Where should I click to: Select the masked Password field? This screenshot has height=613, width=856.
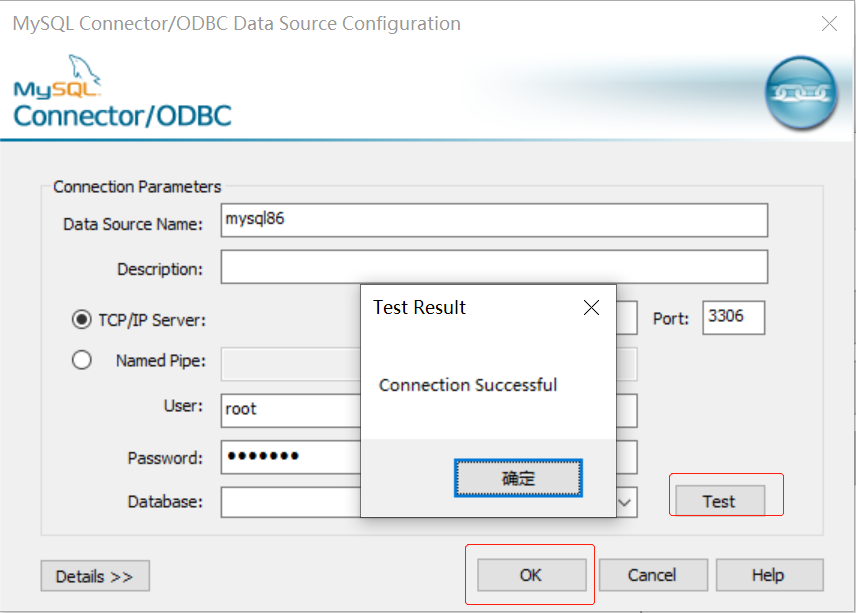[290, 457]
